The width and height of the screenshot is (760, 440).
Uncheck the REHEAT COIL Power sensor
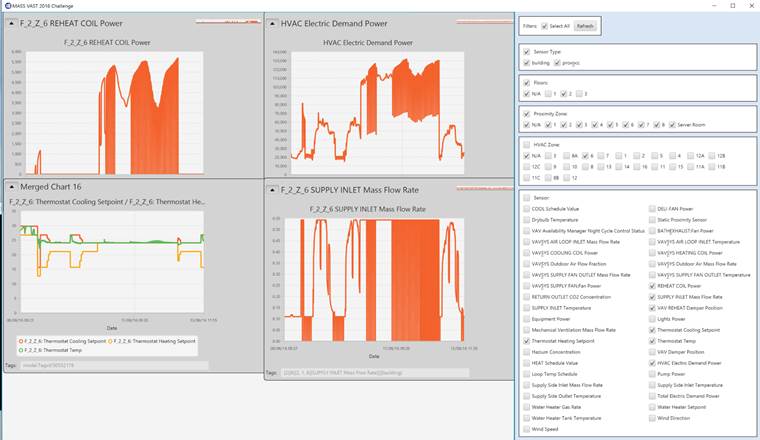[653, 287]
